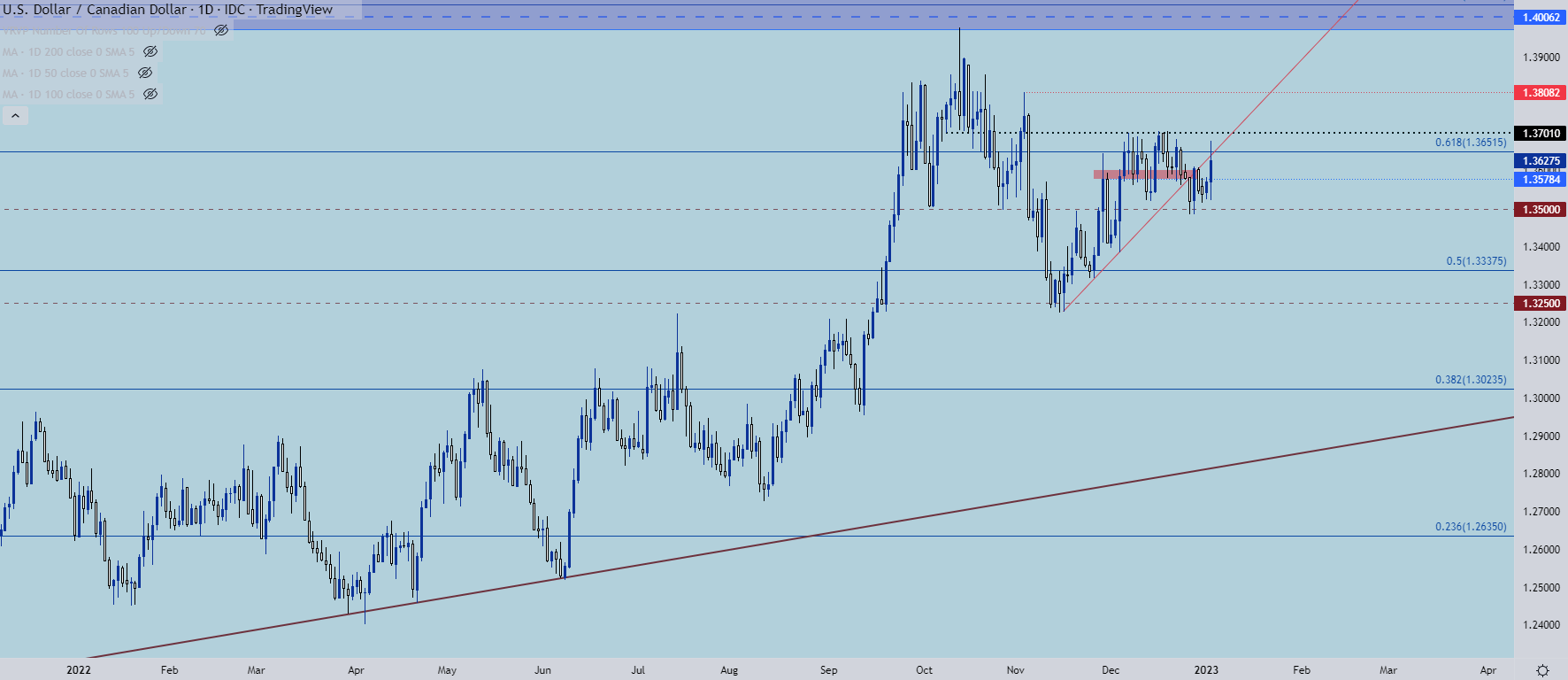Screen dimensions: 1568x680
Task: Select the 1.35000 dark red price label
Action: click(x=1541, y=210)
